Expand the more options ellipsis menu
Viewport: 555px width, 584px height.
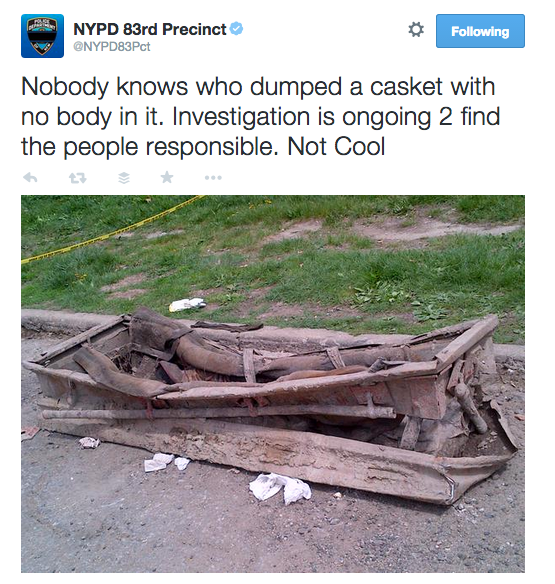[x=213, y=178]
